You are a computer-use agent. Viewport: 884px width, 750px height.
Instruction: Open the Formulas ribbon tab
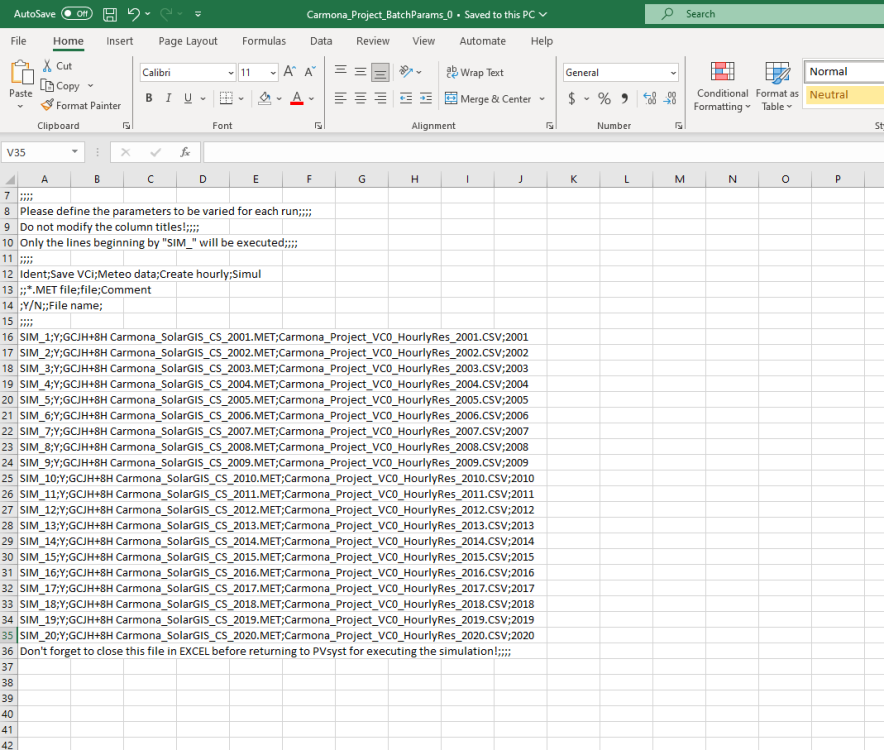point(264,41)
